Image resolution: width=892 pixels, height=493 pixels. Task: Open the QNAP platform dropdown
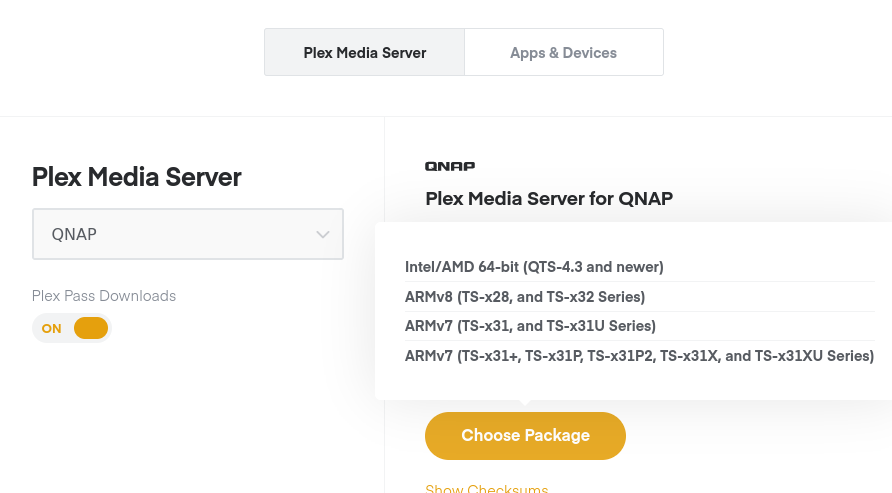[x=188, y=234]
